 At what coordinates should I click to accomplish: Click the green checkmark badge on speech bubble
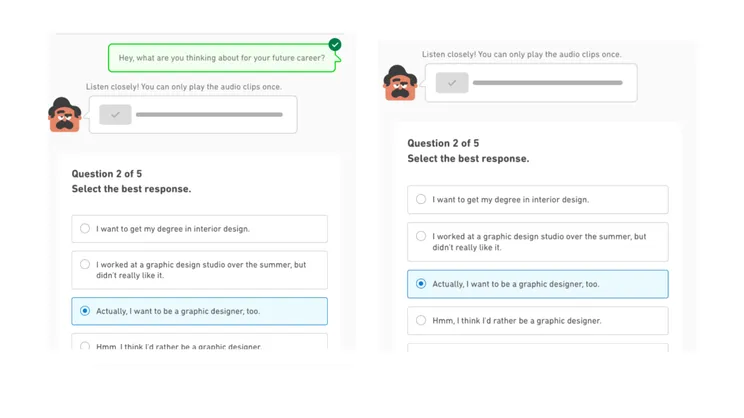(335, 45)
